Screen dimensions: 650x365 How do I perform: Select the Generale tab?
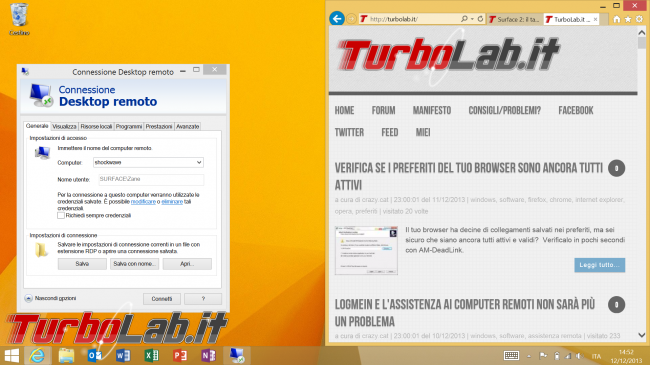[x=37, y=126]
